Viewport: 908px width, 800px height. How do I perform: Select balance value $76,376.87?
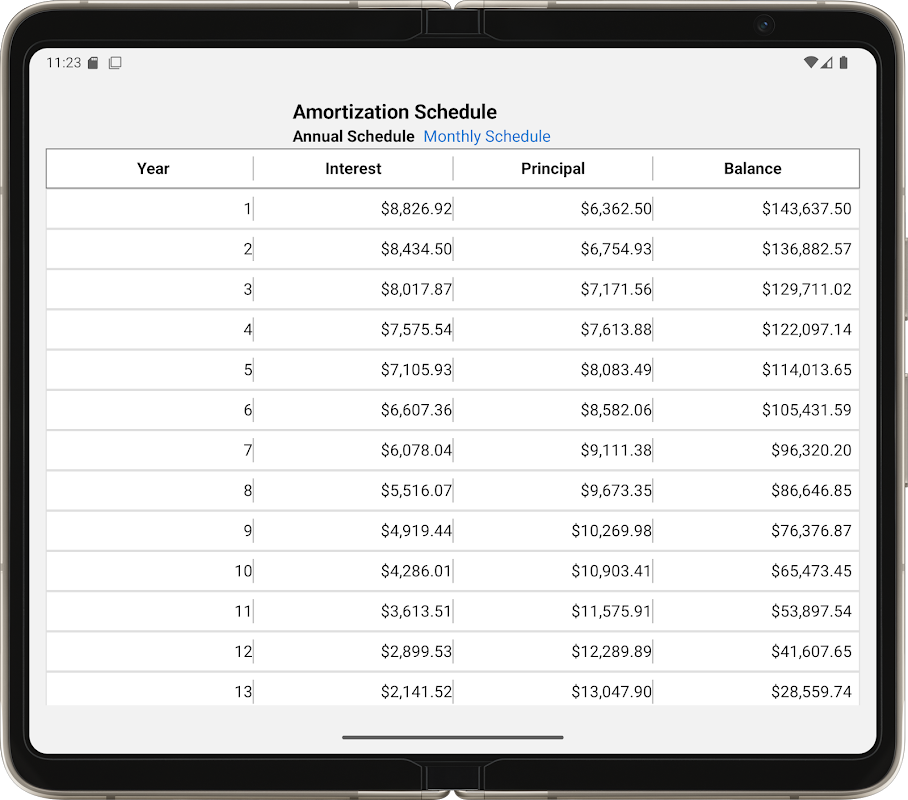click(x=811, y=531)
